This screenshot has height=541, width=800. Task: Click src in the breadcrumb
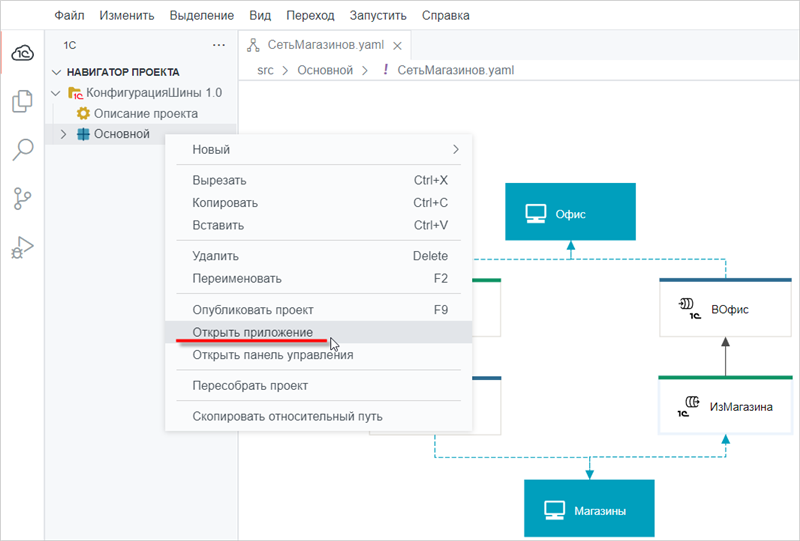tap(265, 70)
